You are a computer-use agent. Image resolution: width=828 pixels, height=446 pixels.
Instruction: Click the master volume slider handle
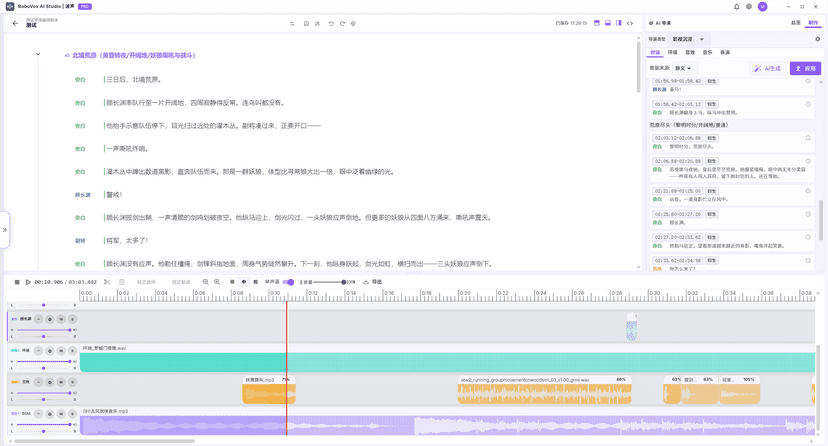tap(343, 282)
